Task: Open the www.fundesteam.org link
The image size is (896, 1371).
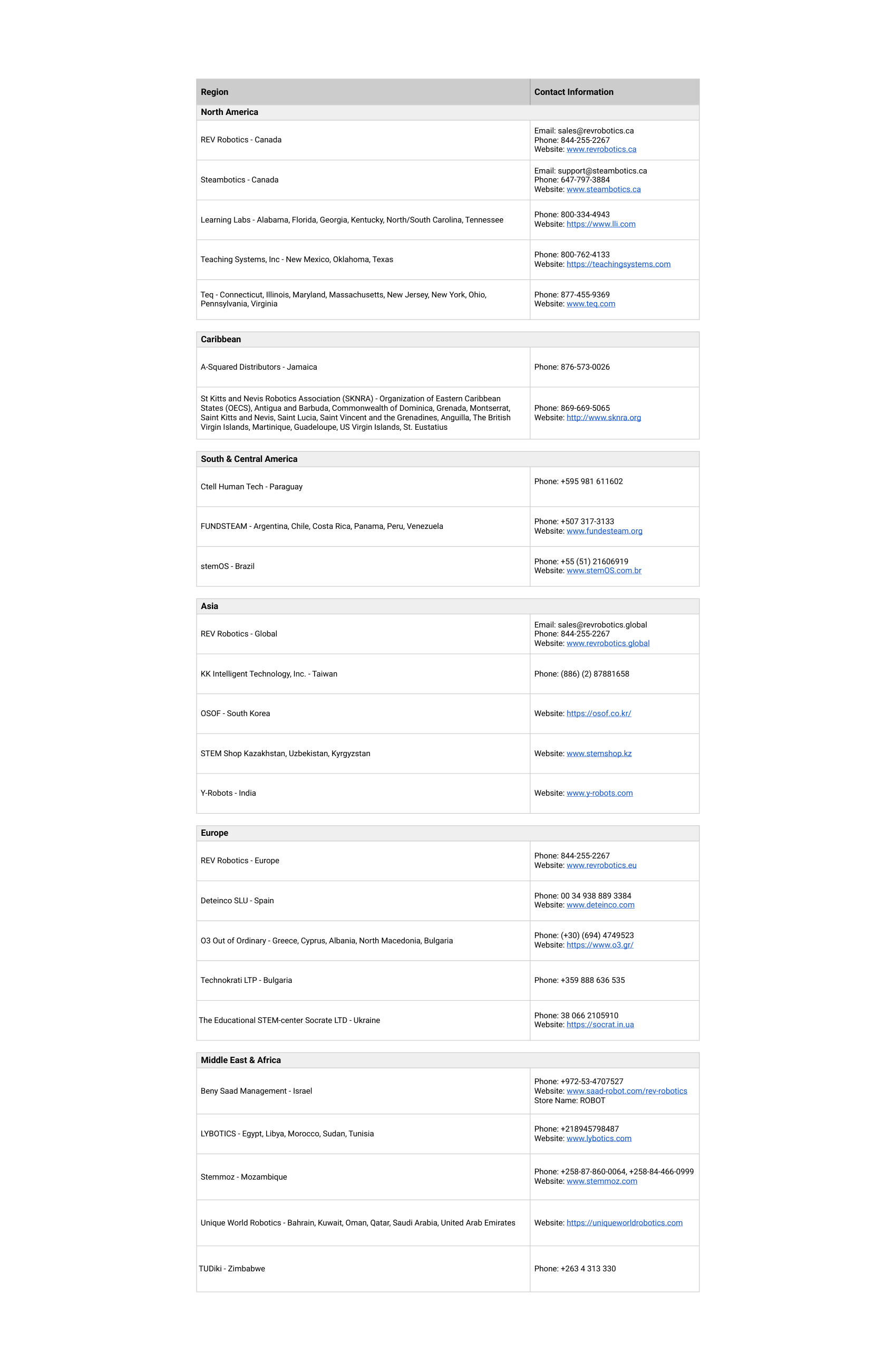Action: (x=604, y=531)
